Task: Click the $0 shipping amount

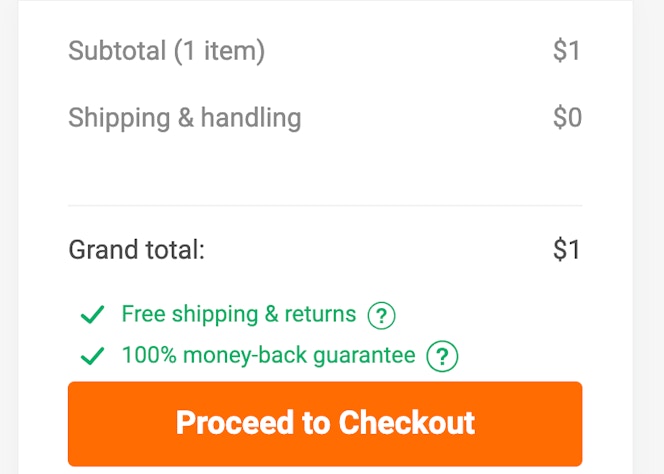Action: pyautogui.click(x=567, y=117)
